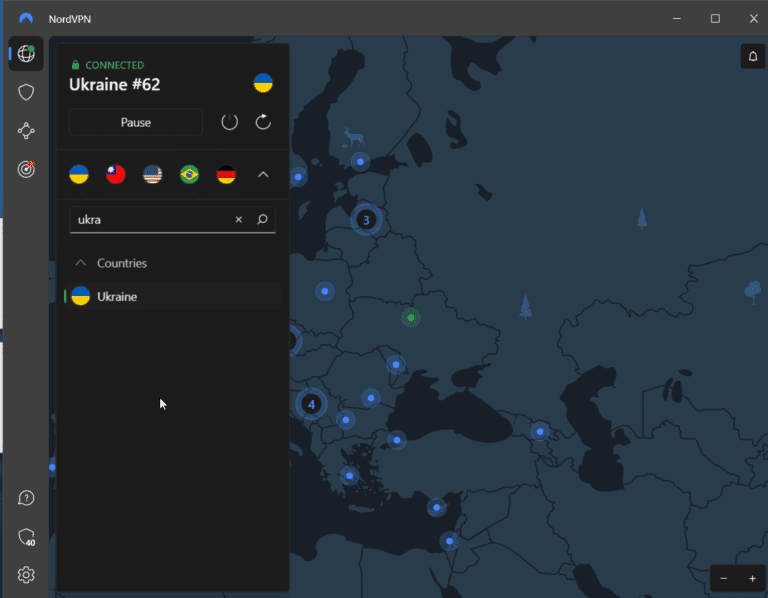
Task: Open the help question mark icon
Action: point(27,498)
